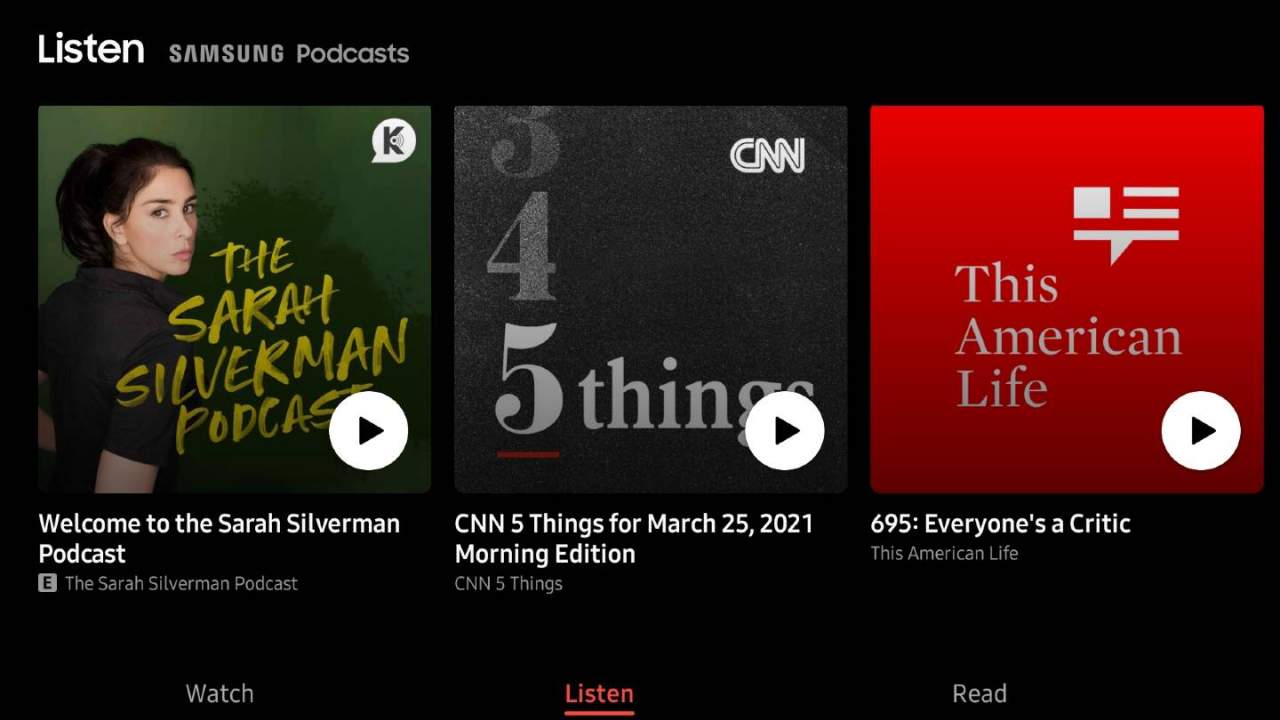Click the Kast Media logo on Silverman cover
Image resolution: width=1280 pixels, height=720 pixels.
pos(393,141)
